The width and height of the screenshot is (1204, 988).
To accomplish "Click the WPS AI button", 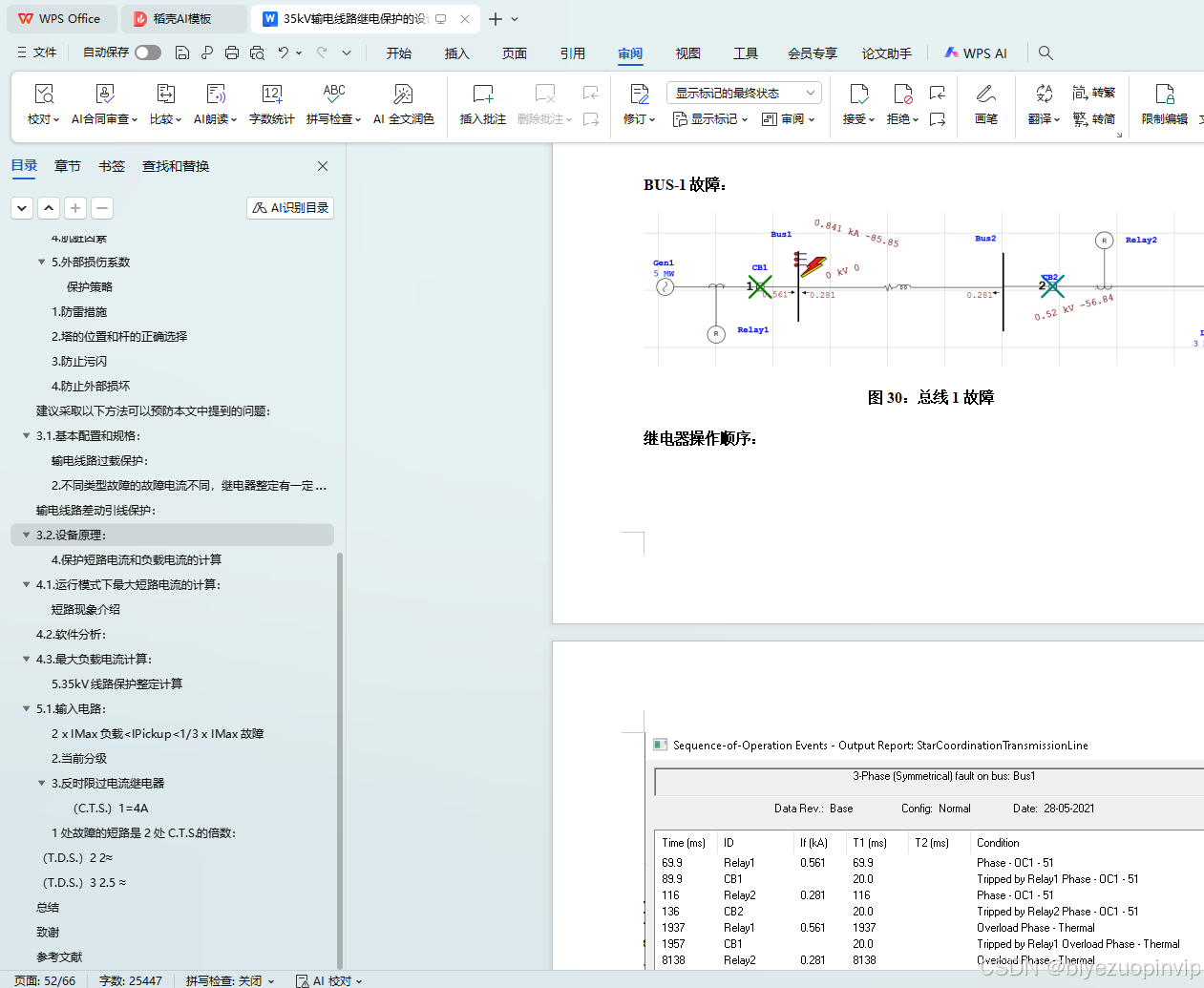I will (976, 53).
